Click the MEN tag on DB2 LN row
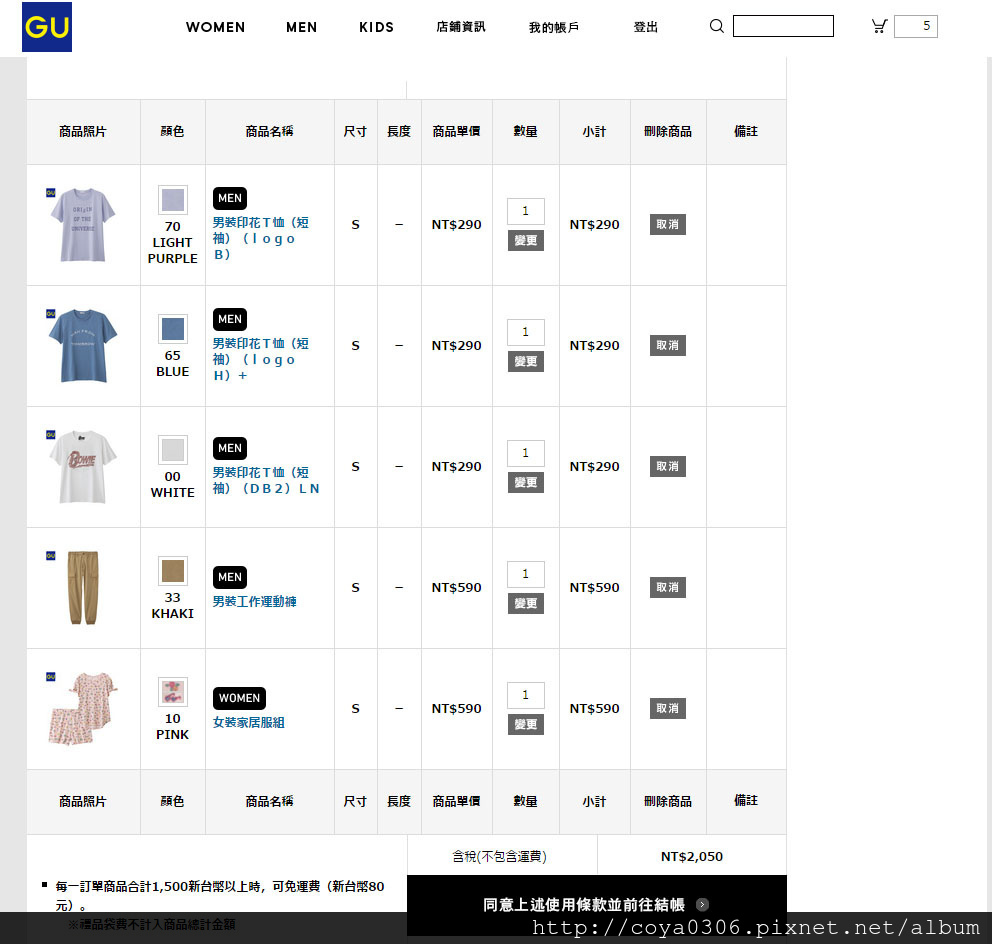Screen dimensions: 992x944 pos(230,448)
